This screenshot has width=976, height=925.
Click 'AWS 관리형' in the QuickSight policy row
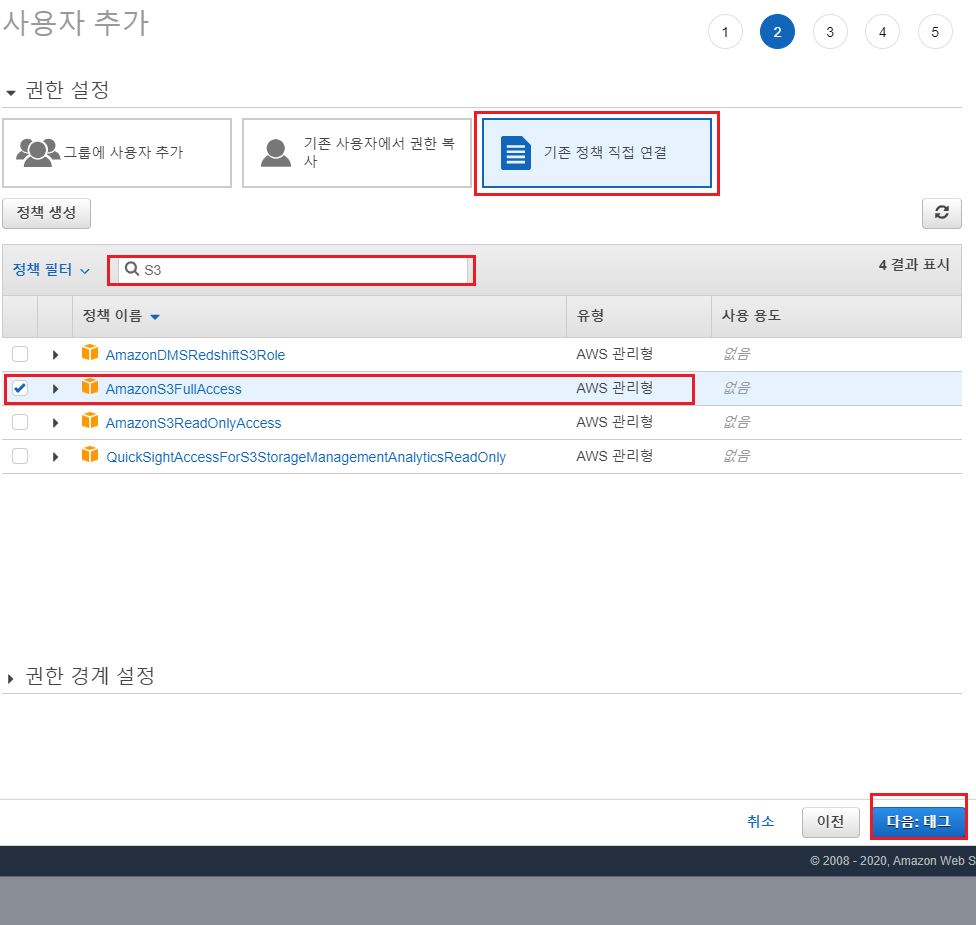point(614,456)
